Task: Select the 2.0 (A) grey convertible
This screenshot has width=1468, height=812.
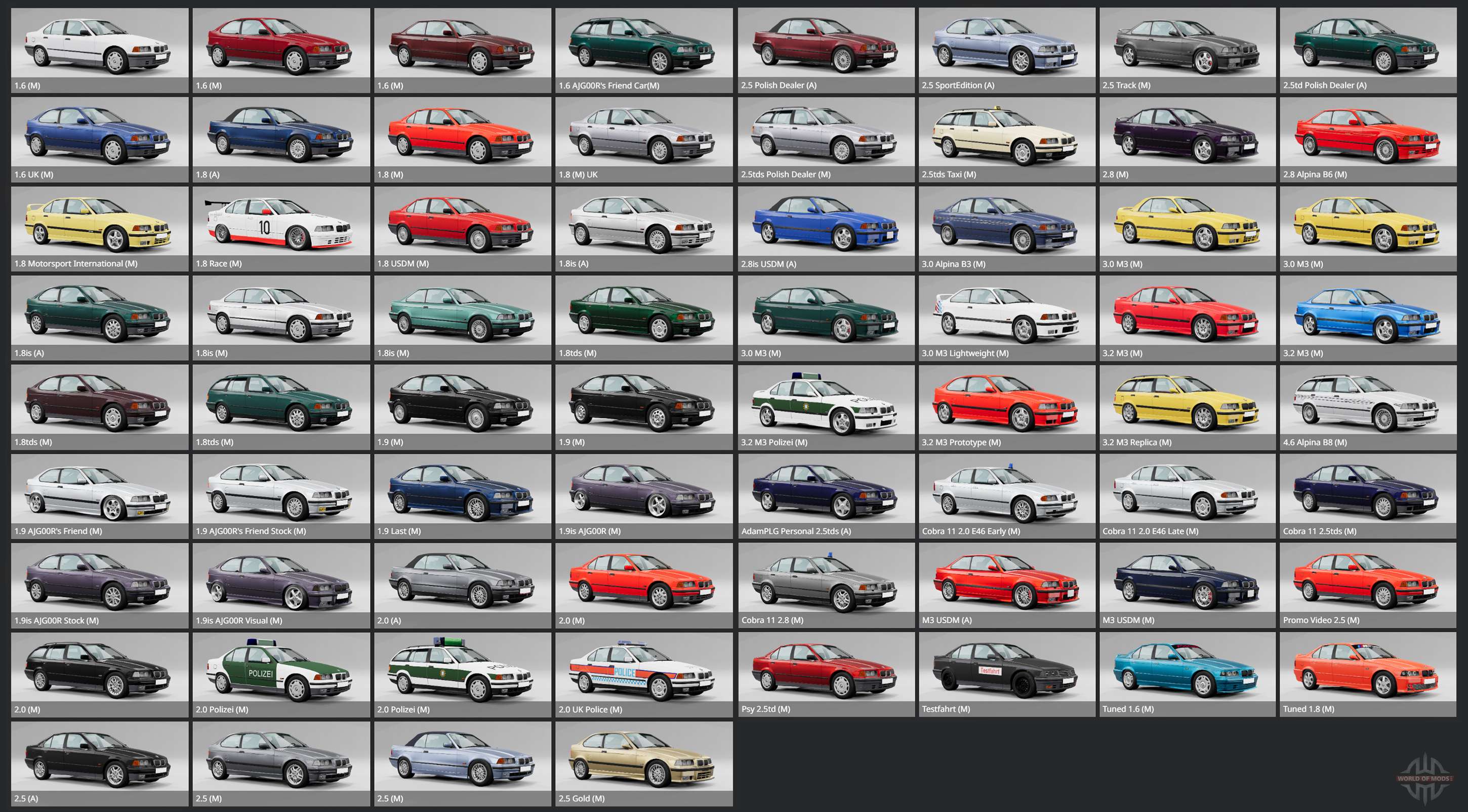Action: pyautogui.click(x=463, y=585)
